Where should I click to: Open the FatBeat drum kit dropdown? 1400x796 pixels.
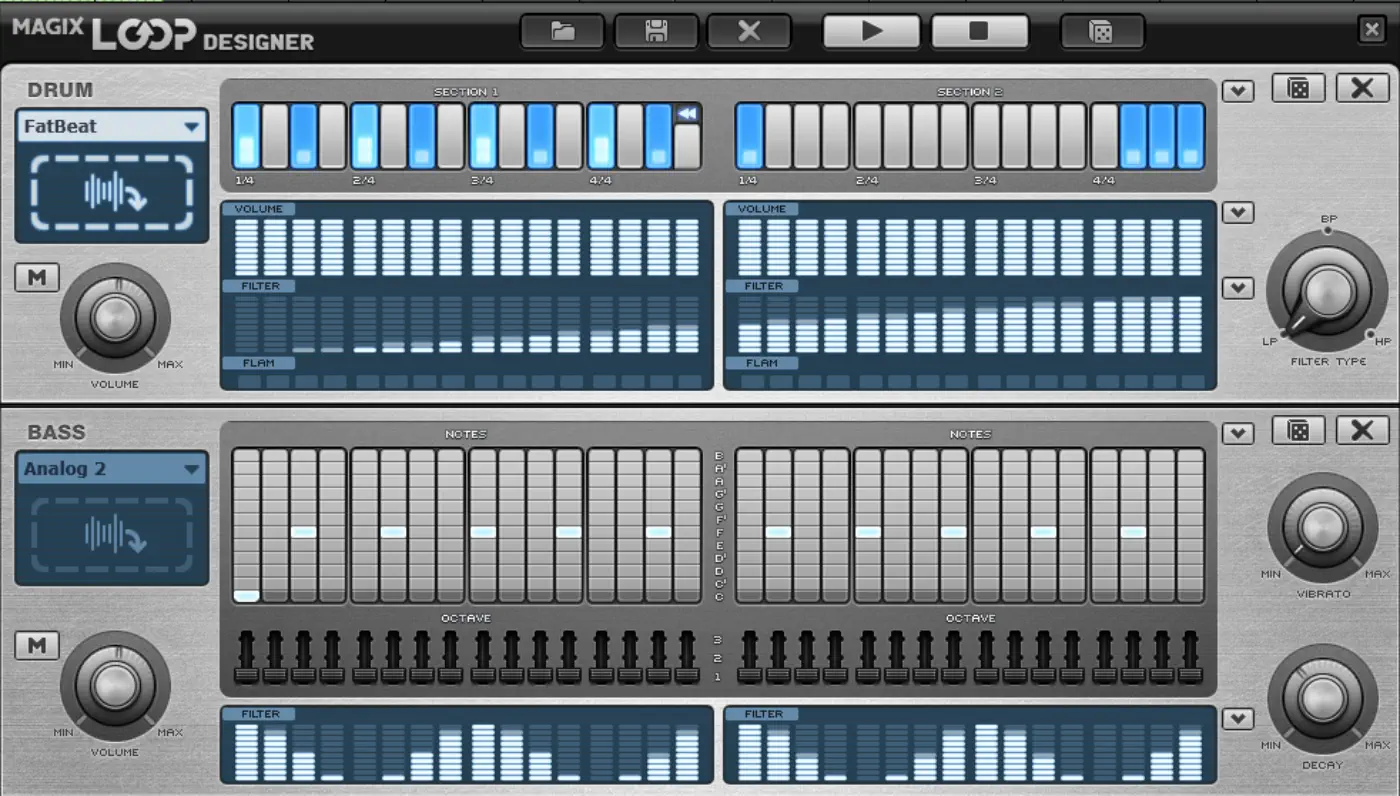click(191, 127)
